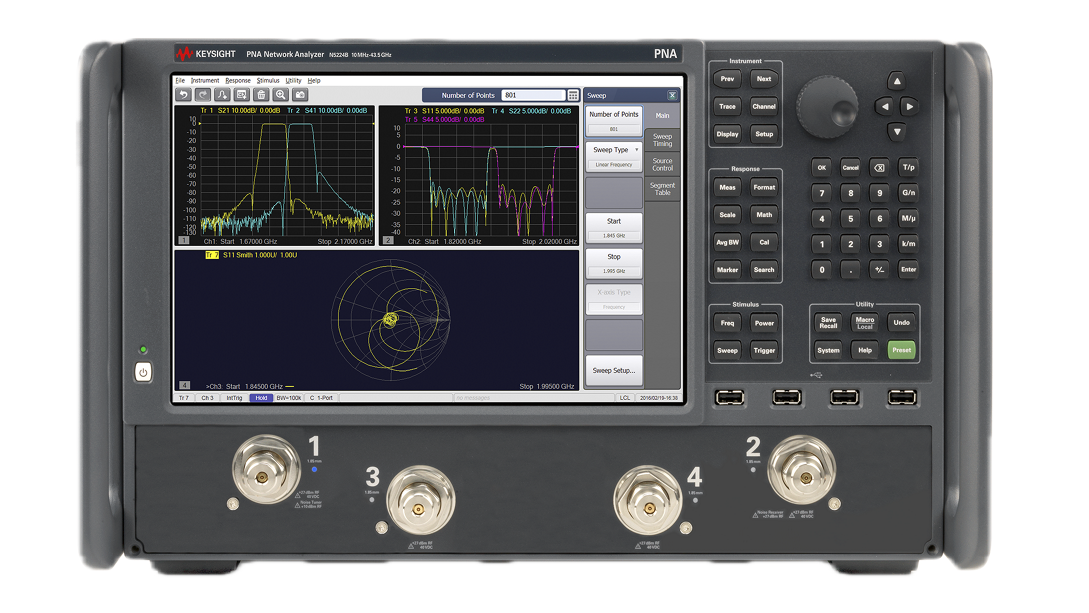The image size is (1089, 613).
Task: Click the trash delete toolbar icon
Action: tap(261, 95)
